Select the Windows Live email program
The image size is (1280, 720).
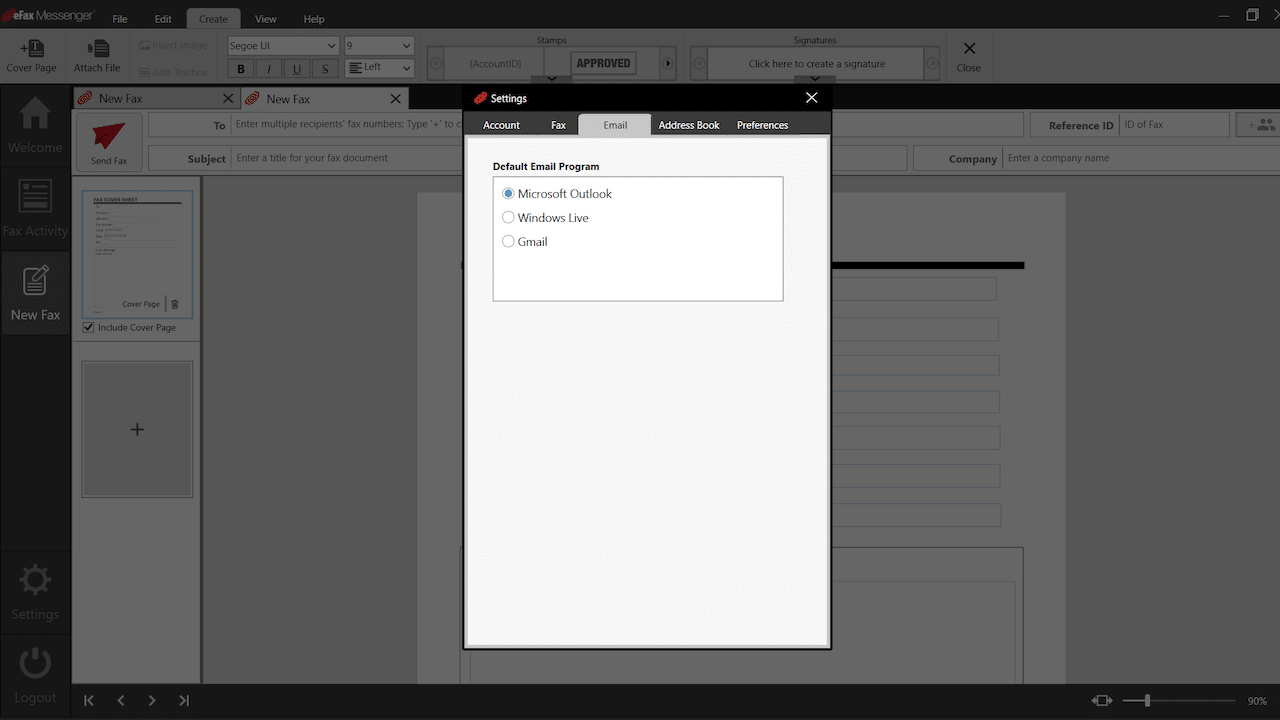508,217
